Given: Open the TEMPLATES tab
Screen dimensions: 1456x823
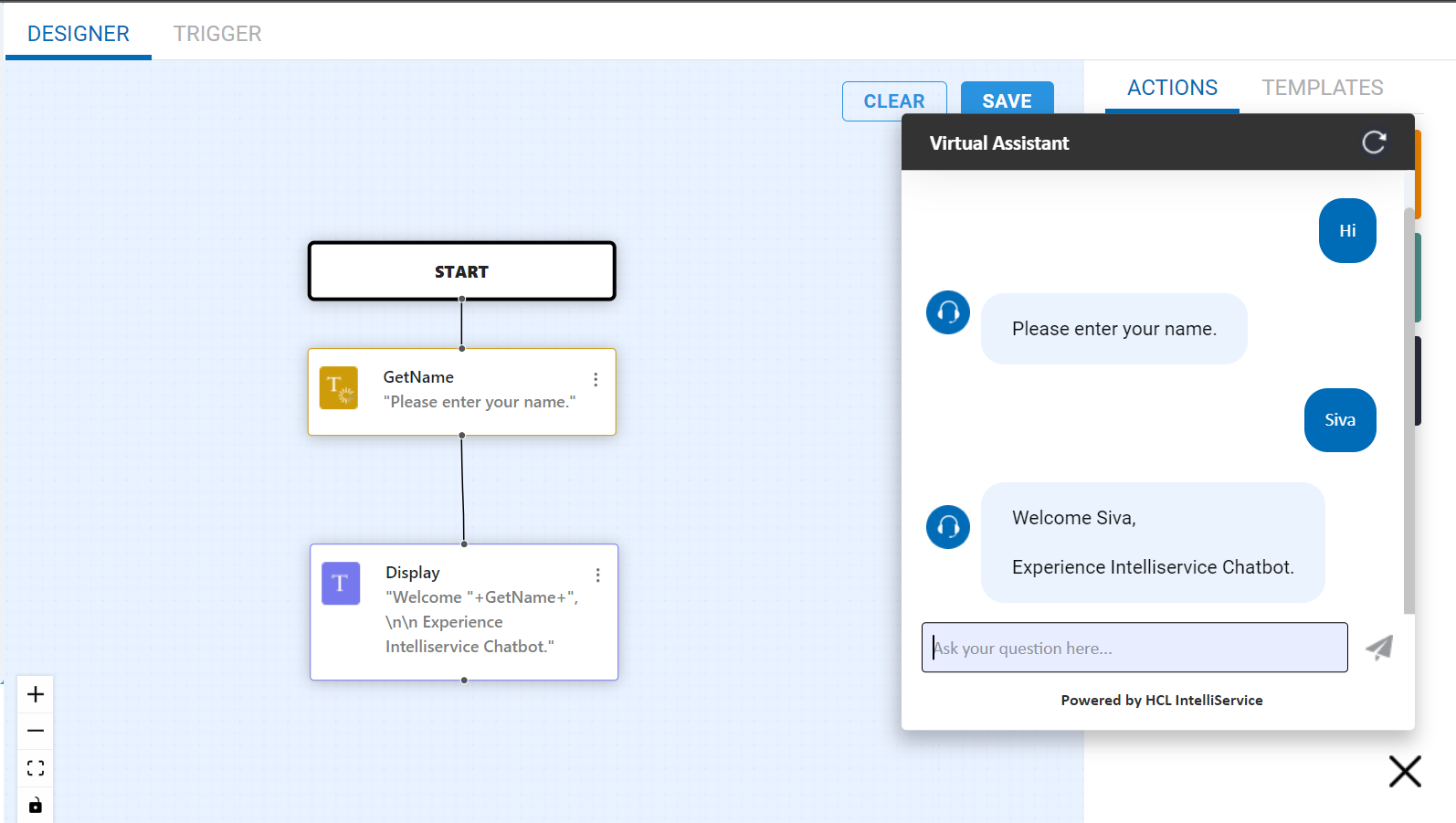Looking at the screenshot, I should (1322, 88).
